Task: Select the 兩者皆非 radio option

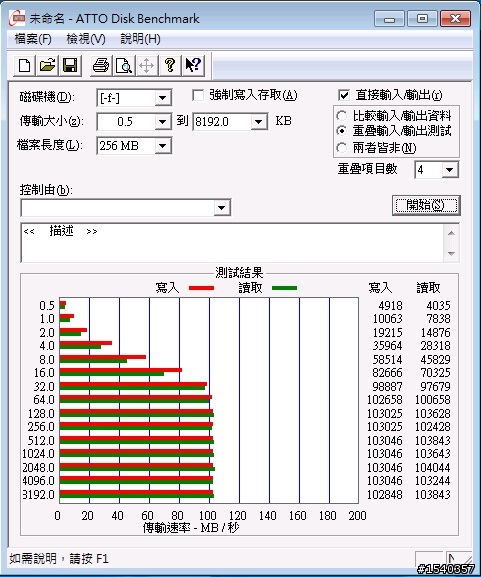Action: [342, 148]
